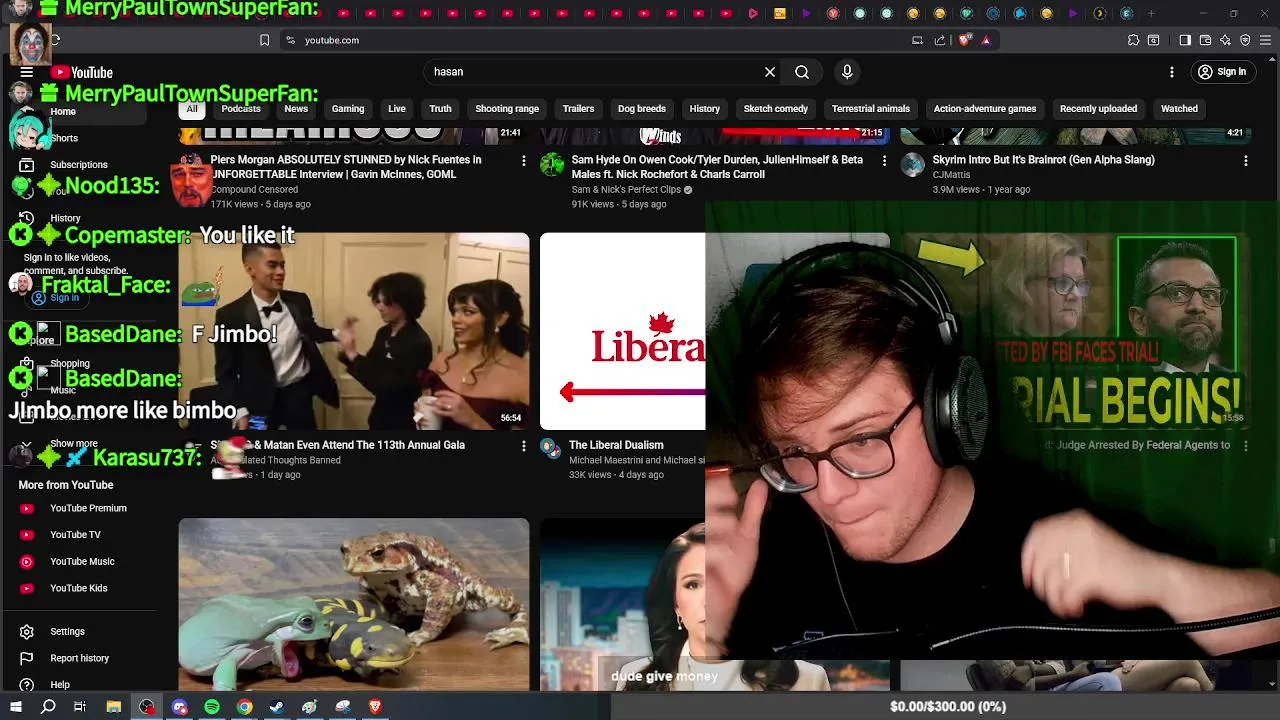Open options menu for Sam Hyde video

[884, 160]
